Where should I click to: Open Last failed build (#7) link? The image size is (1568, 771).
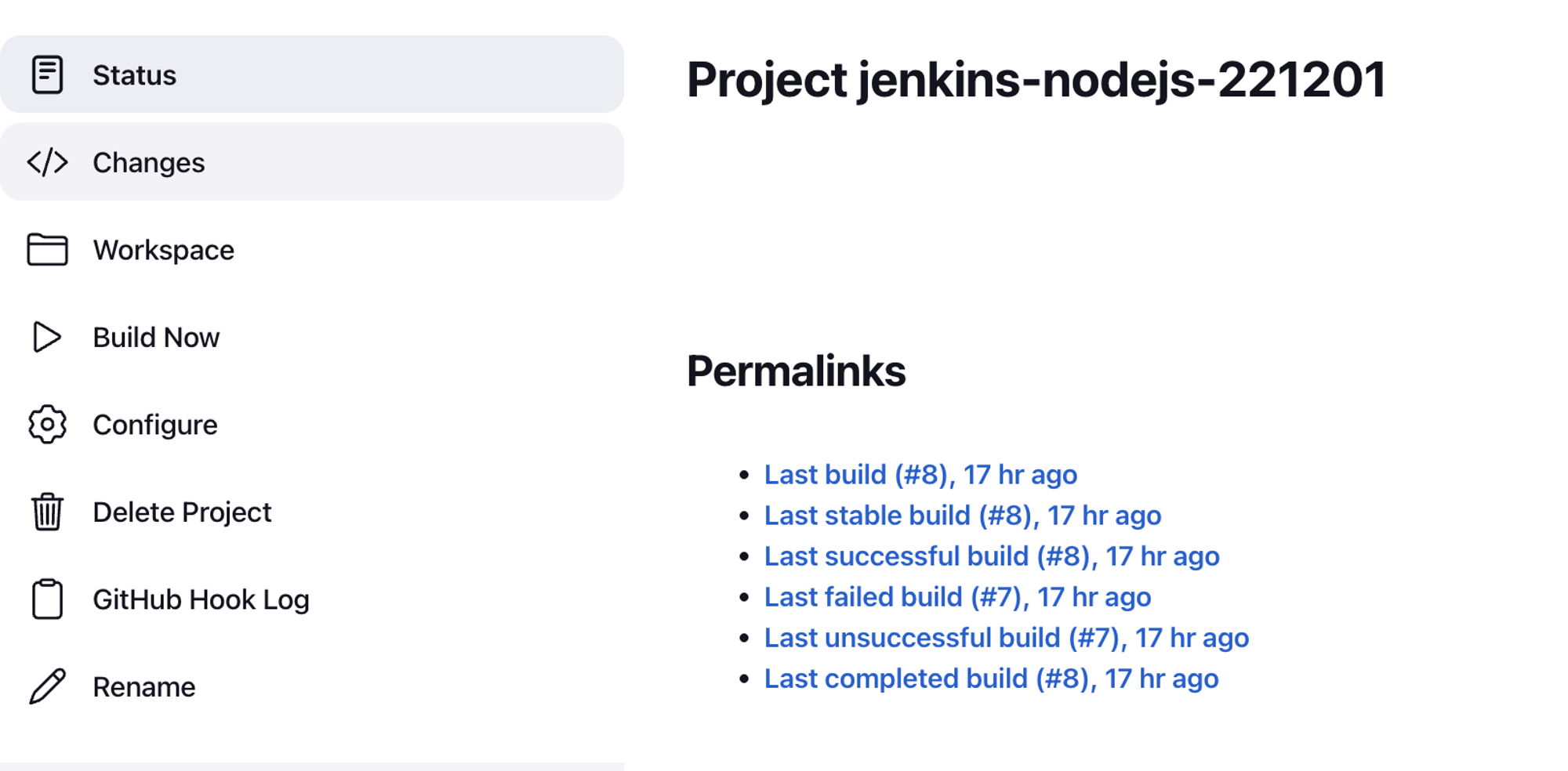[957, 596]
